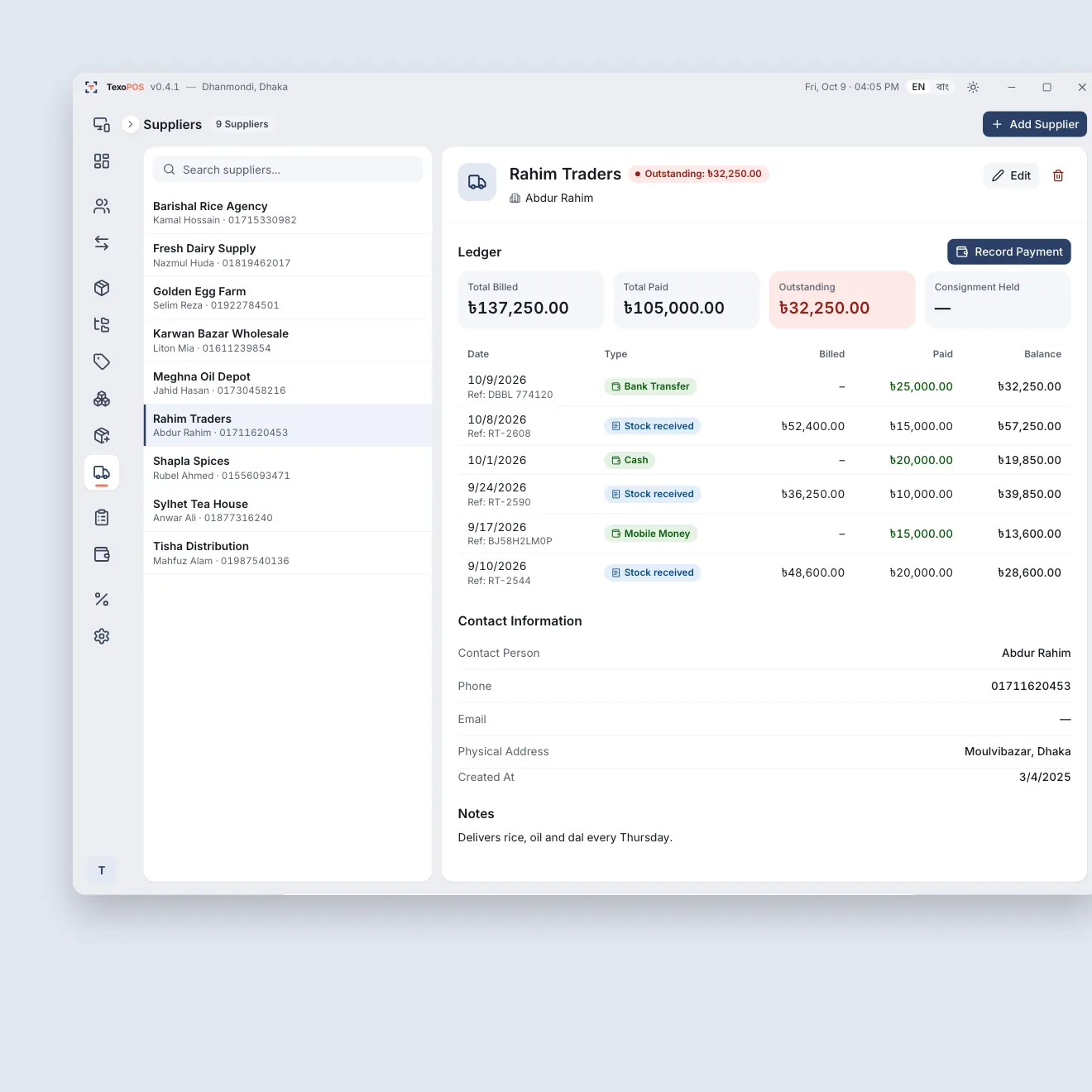Select Sylhet Tea House supplier
The image size is (1092, 1092).
point(288,510)
